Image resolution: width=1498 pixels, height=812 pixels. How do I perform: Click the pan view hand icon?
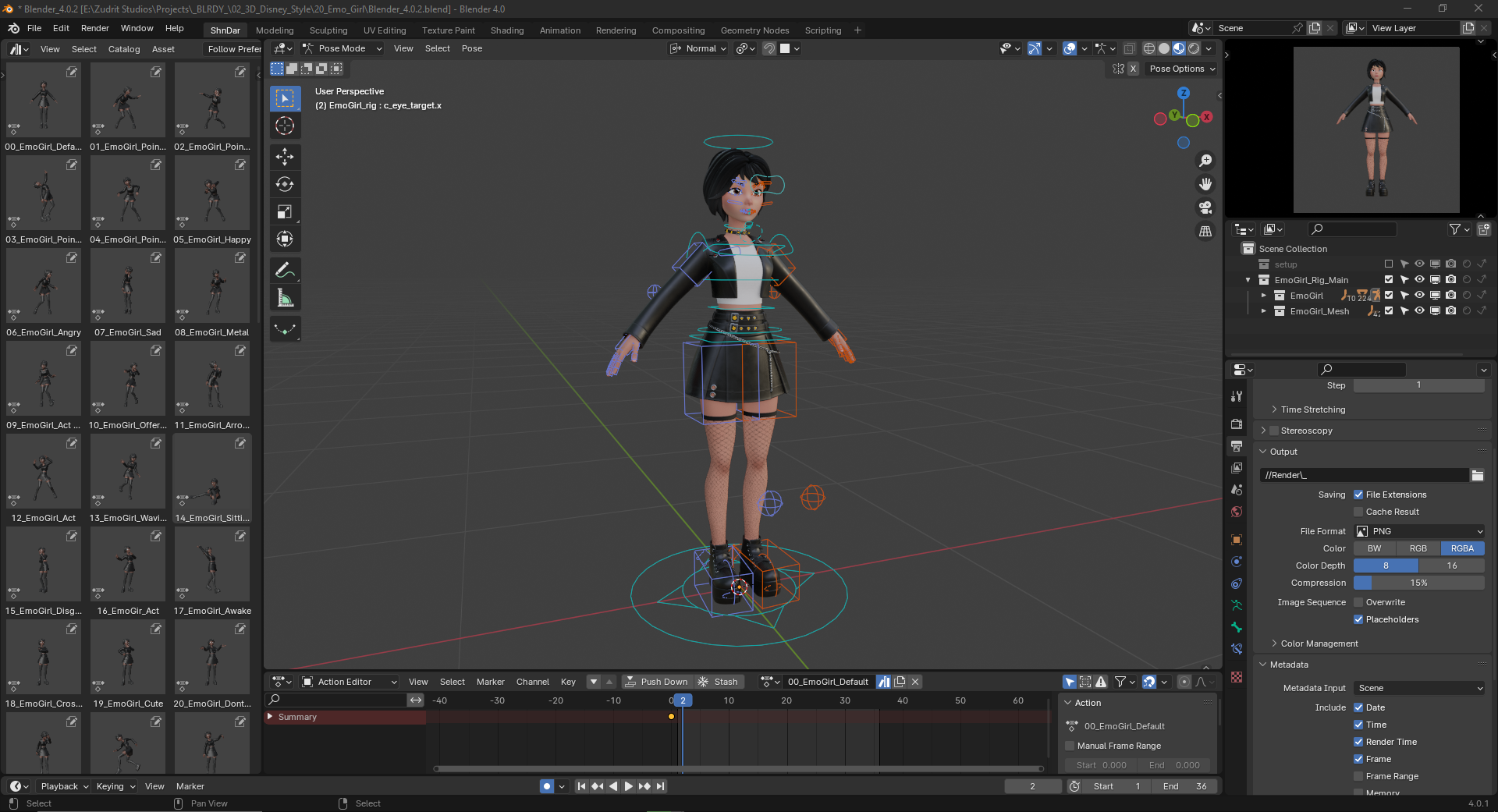pos(1205,184)
